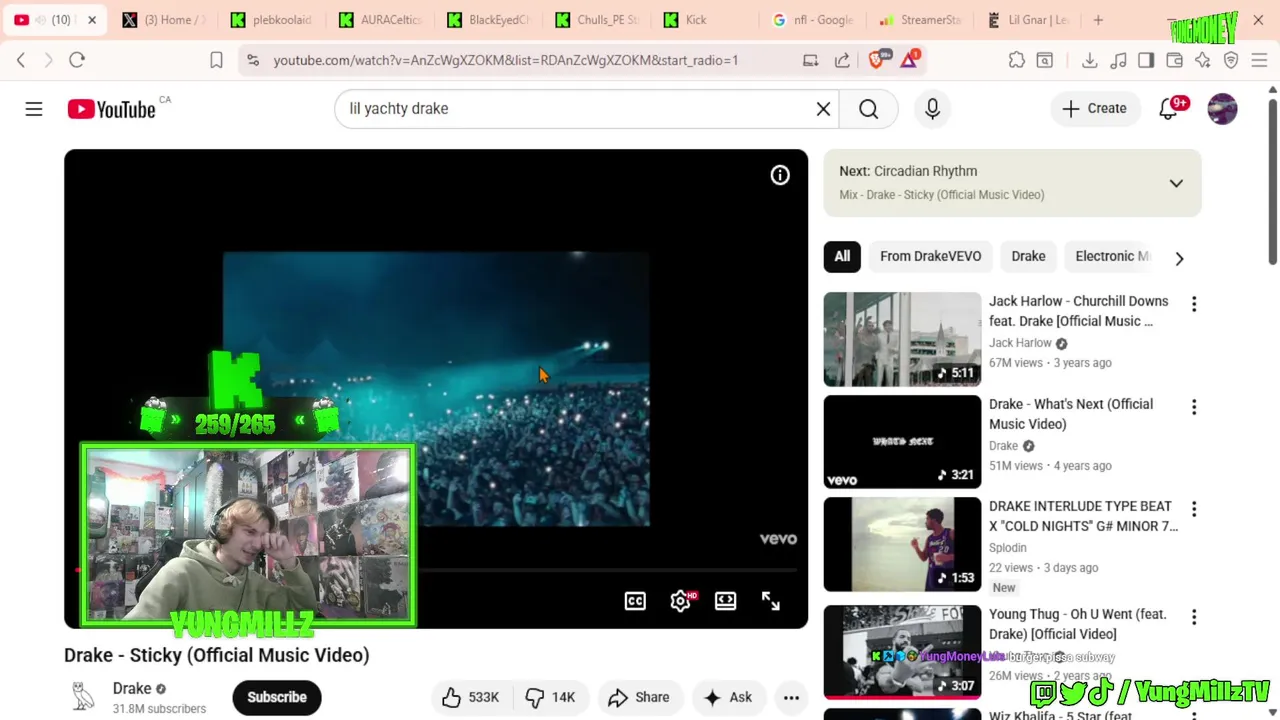Viewport: 1280px width, 720px height.
Task: Open Brave downloads icon
Action: 1090,60
